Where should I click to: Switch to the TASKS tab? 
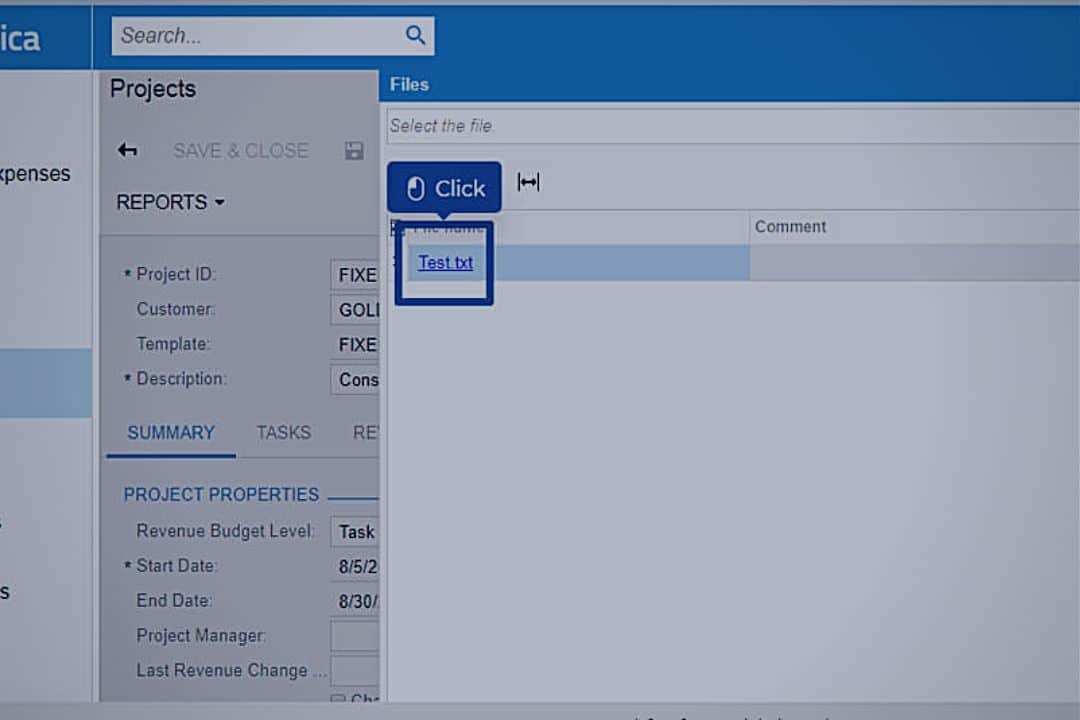click(x=283, y=433)
